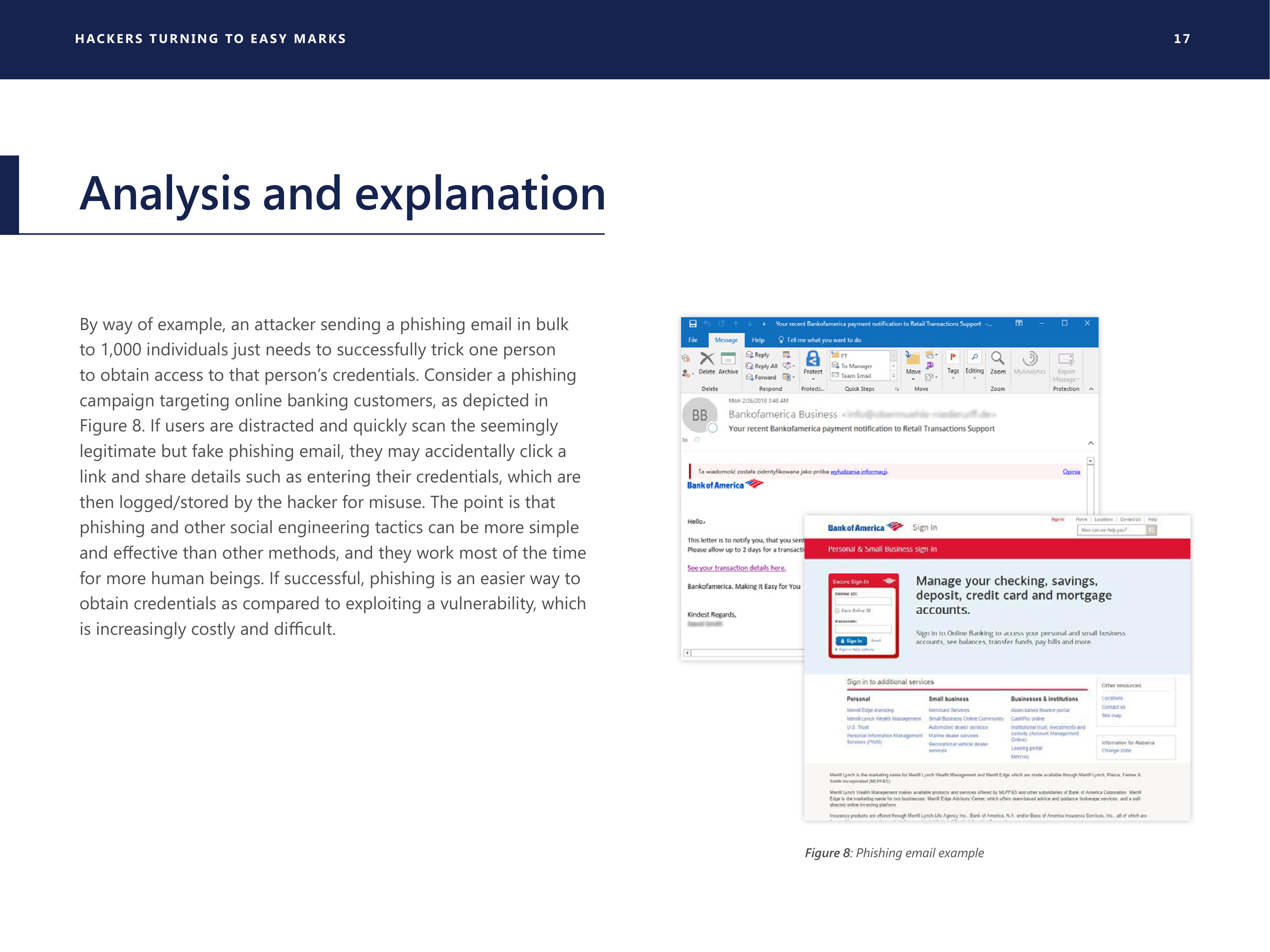Click the up arrow of the email body's vertical scrollbar
The width and height of the screenshot is (1270, 952).
point(1090,461)
